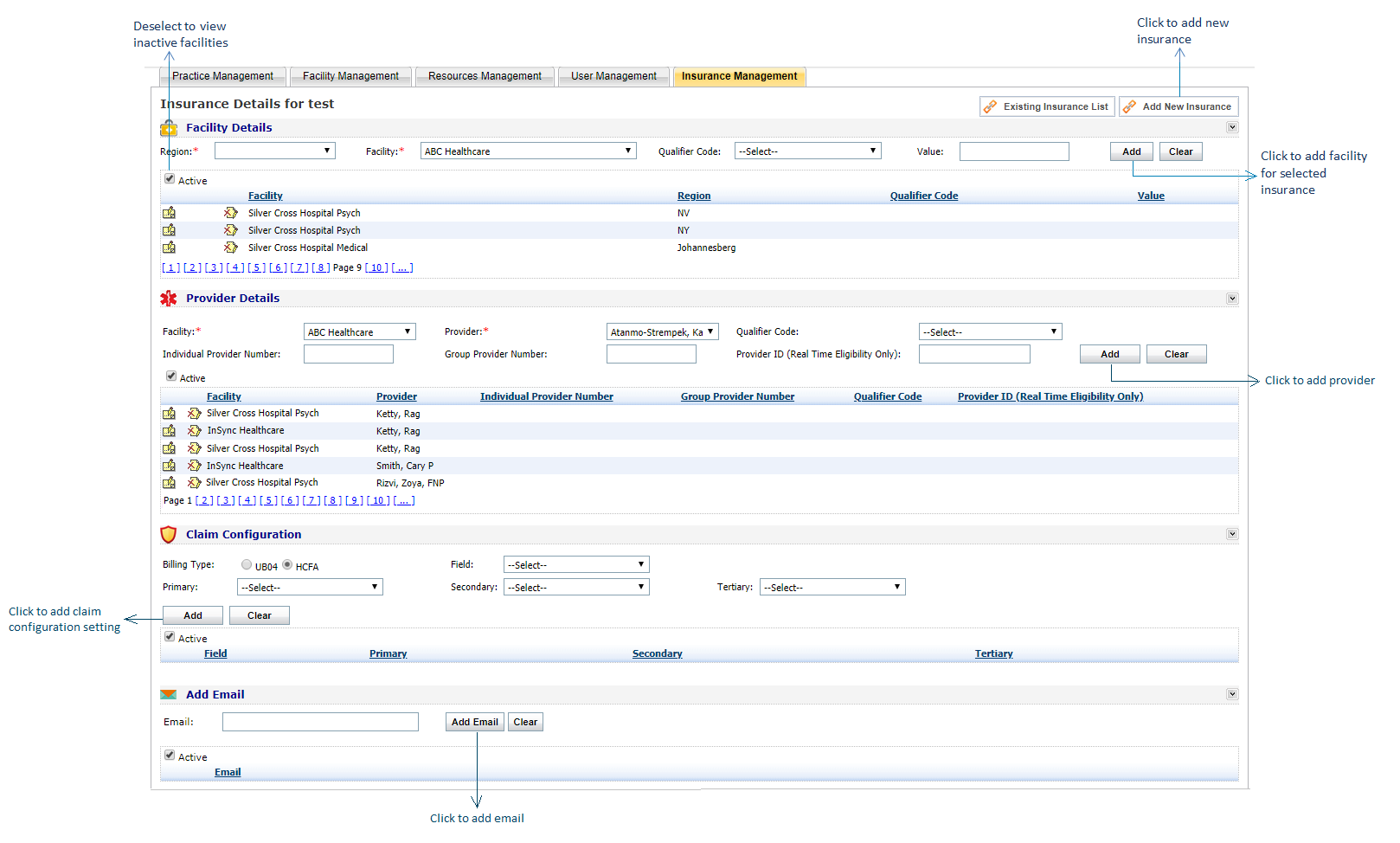Open the Region dropdown in Facility Details
1400x843 pixels.
tap(274, 151)
